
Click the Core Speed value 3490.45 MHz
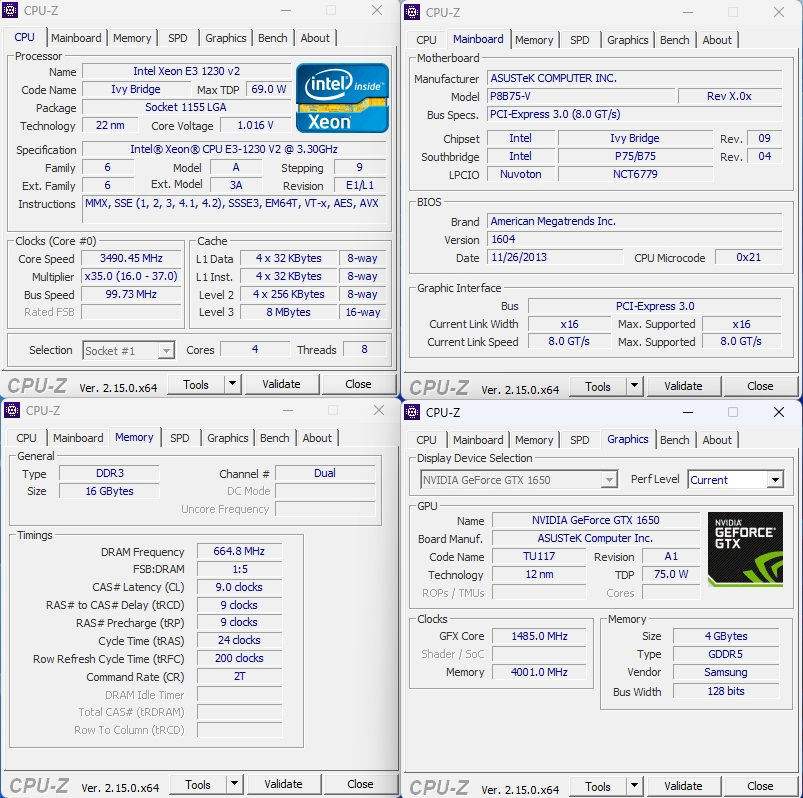coord(131,258)
